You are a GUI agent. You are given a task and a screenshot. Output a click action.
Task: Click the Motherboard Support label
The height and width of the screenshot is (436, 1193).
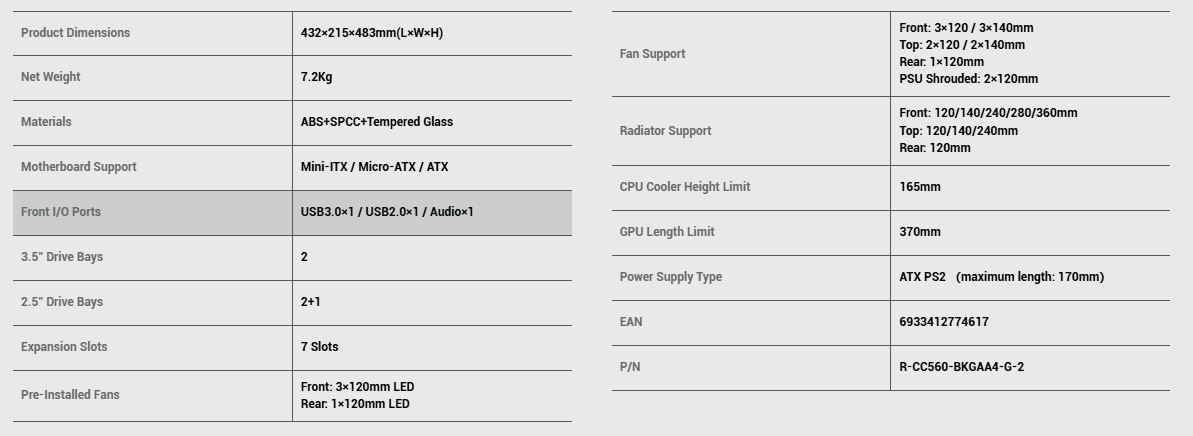(x=78, y=167)
